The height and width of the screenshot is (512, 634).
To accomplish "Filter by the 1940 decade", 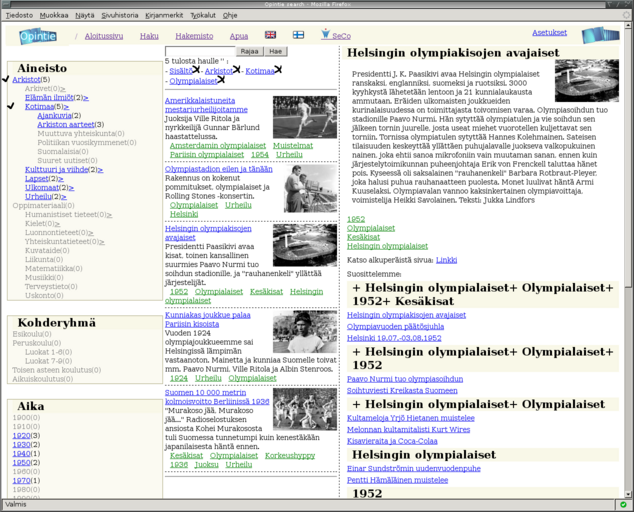I will click(21, 454).
